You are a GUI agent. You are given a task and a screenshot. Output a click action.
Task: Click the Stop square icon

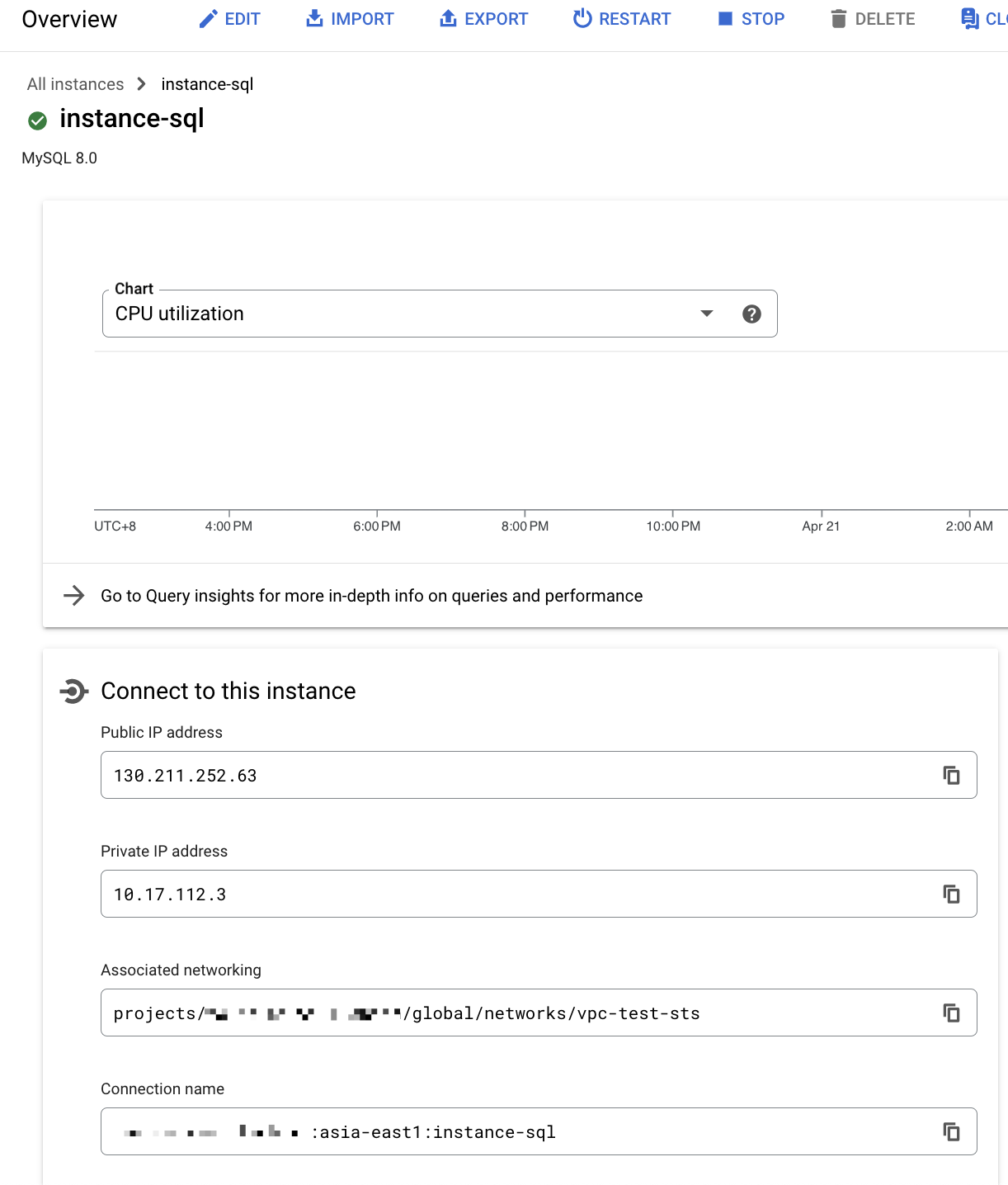click(725, 19)
